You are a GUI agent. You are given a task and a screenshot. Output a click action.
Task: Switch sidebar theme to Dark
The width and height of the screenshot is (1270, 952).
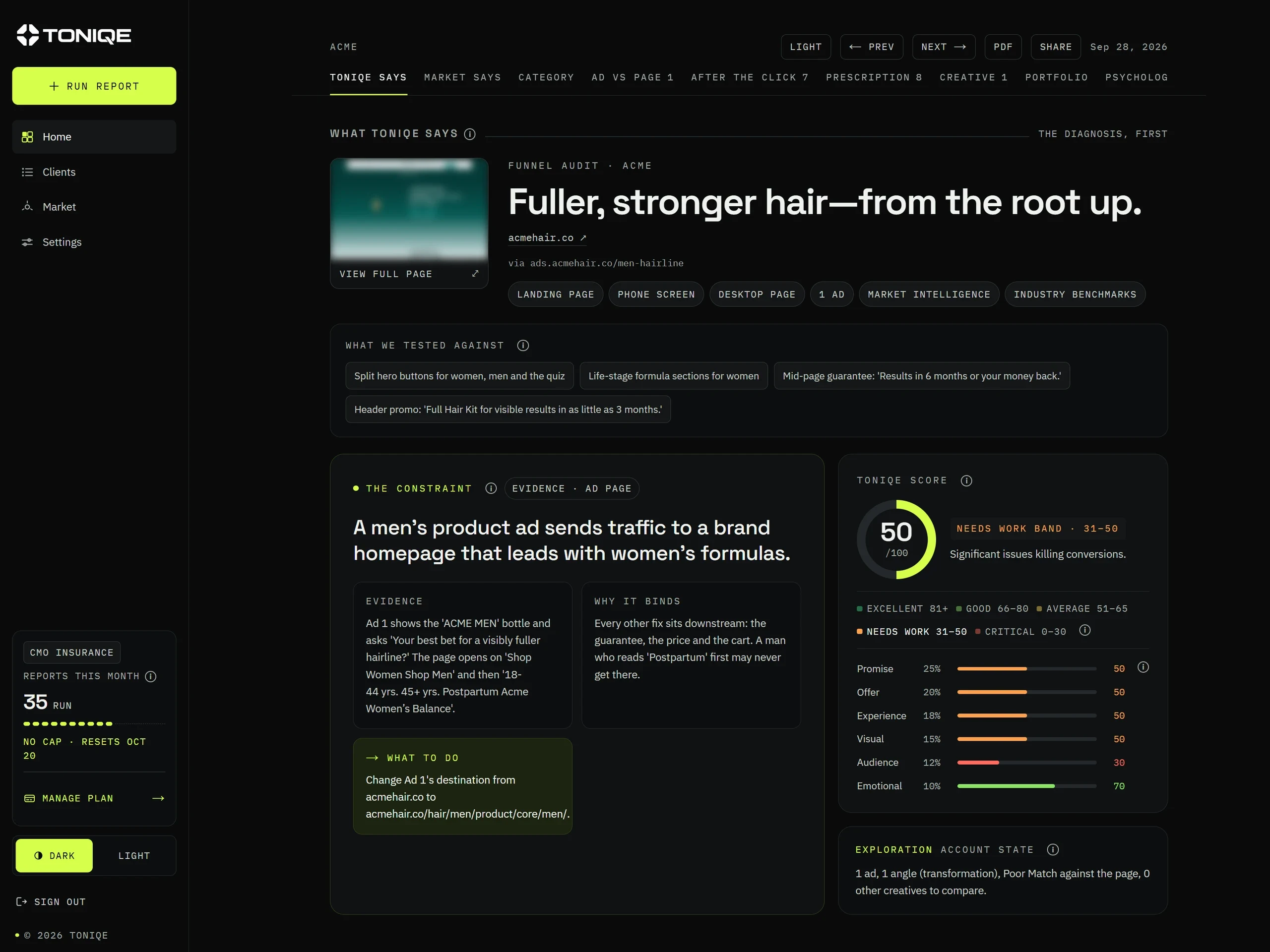click(x=54, y=856)
